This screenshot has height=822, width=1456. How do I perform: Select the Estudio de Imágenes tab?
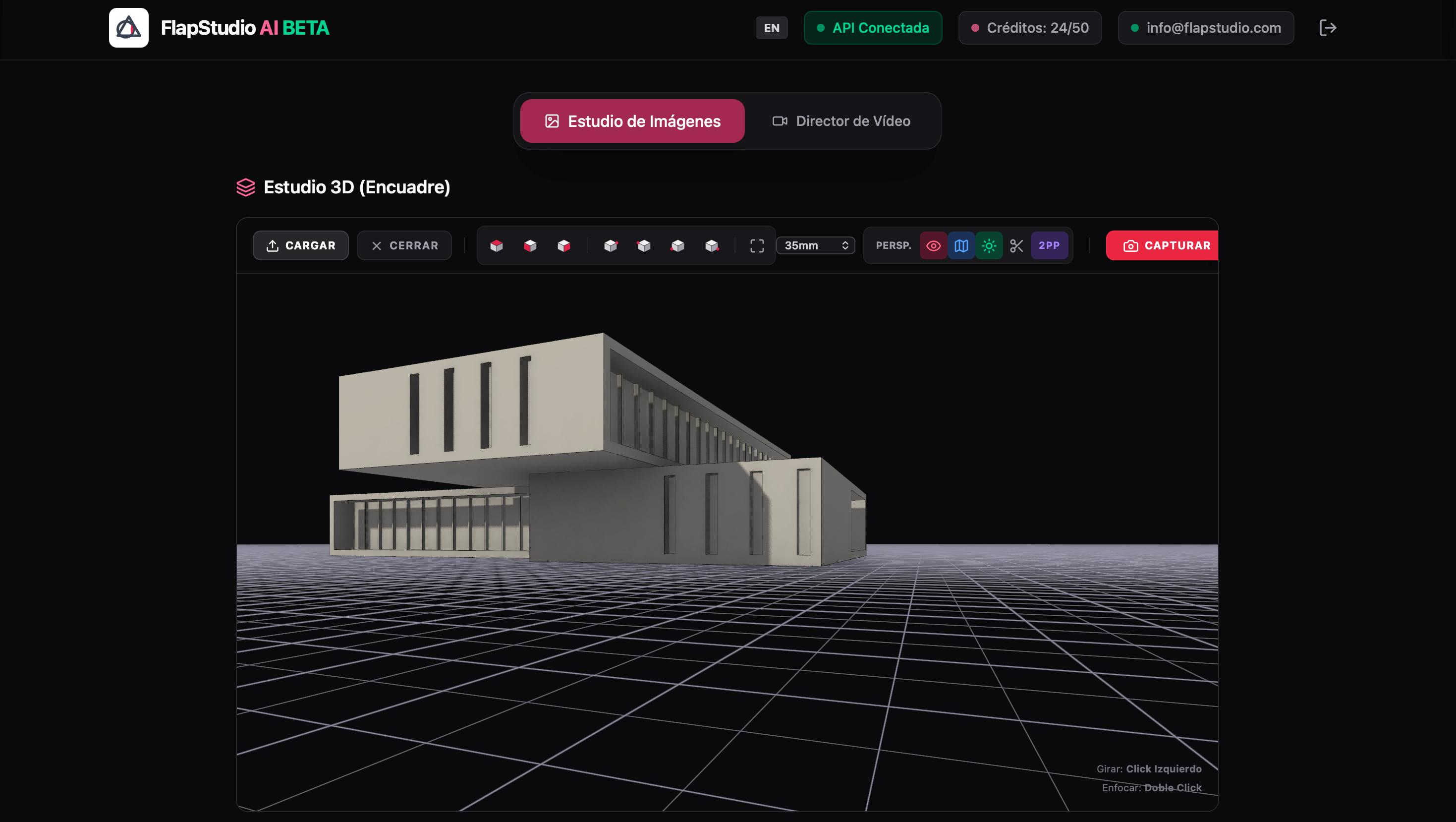tap(632, 121)
